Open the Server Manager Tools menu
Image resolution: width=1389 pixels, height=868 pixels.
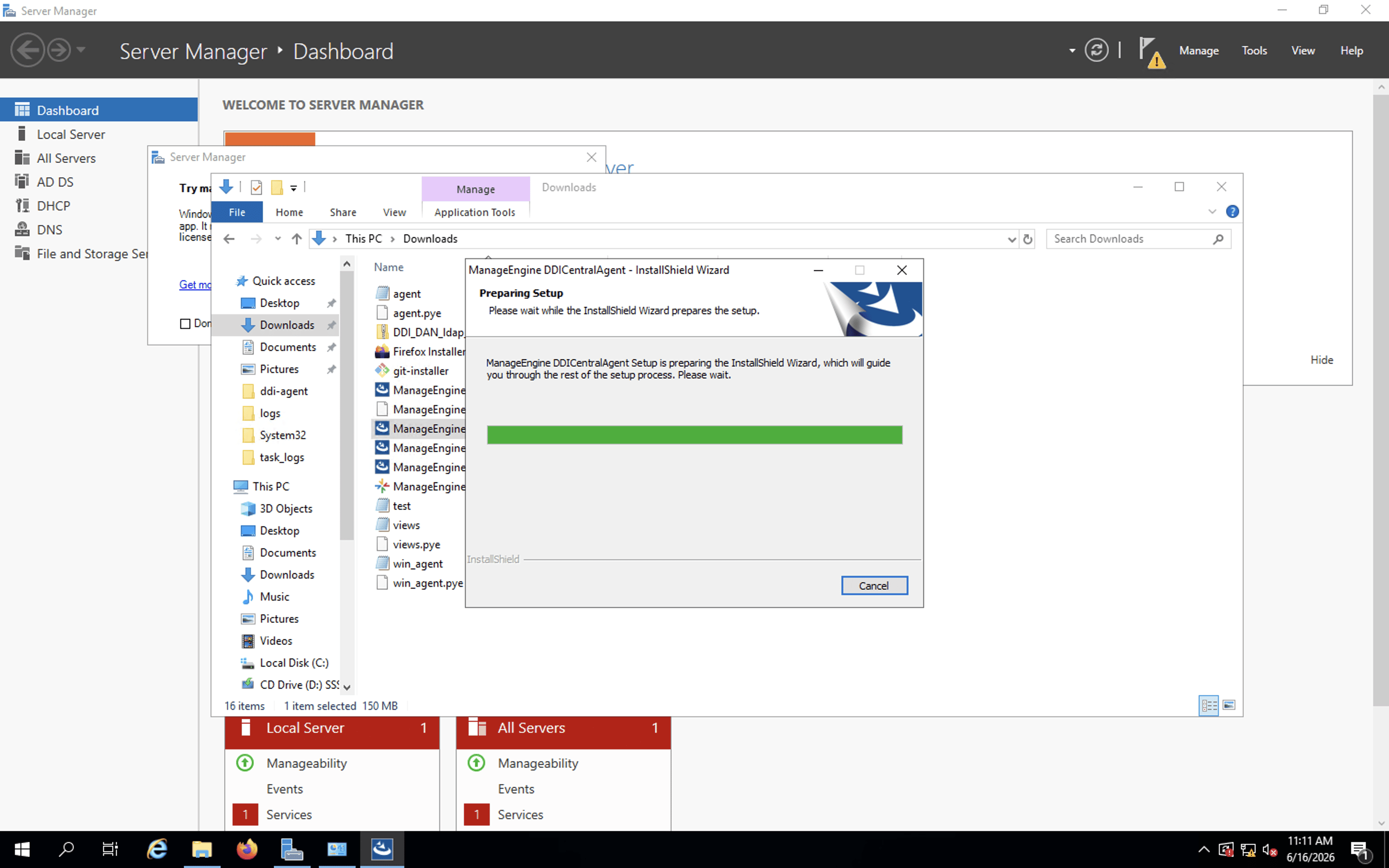click(x=1254, y=51)
